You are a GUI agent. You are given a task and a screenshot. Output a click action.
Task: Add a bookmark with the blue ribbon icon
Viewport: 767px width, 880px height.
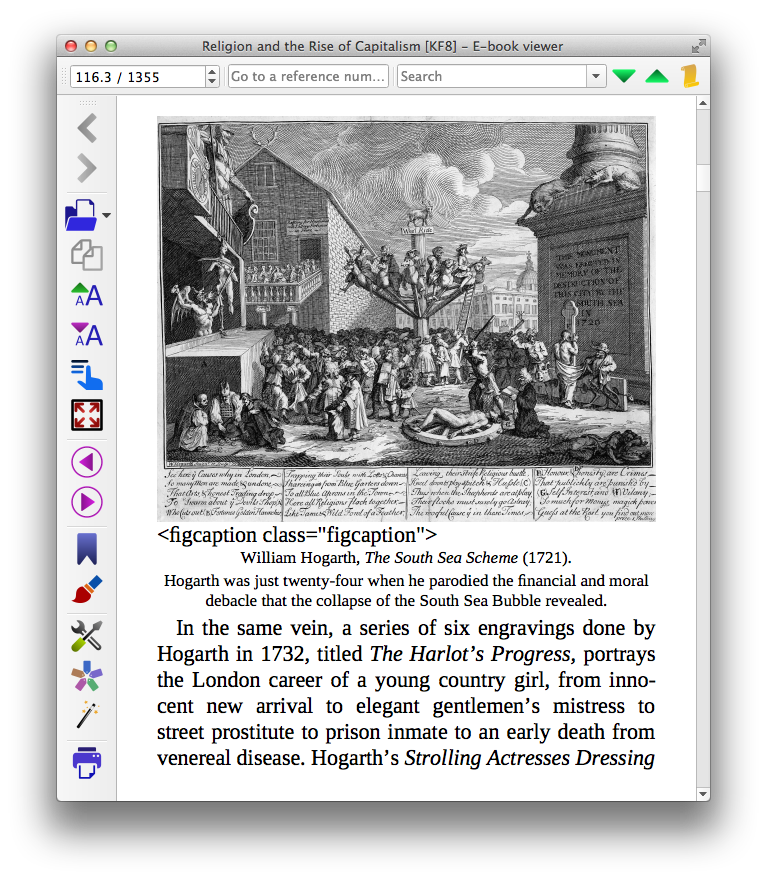point(87,548)
